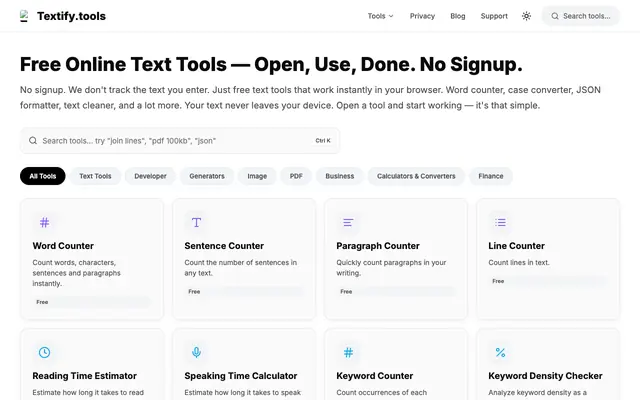Click 'Quickly count paragraphs in your writing.' text
Viewport: 640px width, 400px height.
click(391, 268)
